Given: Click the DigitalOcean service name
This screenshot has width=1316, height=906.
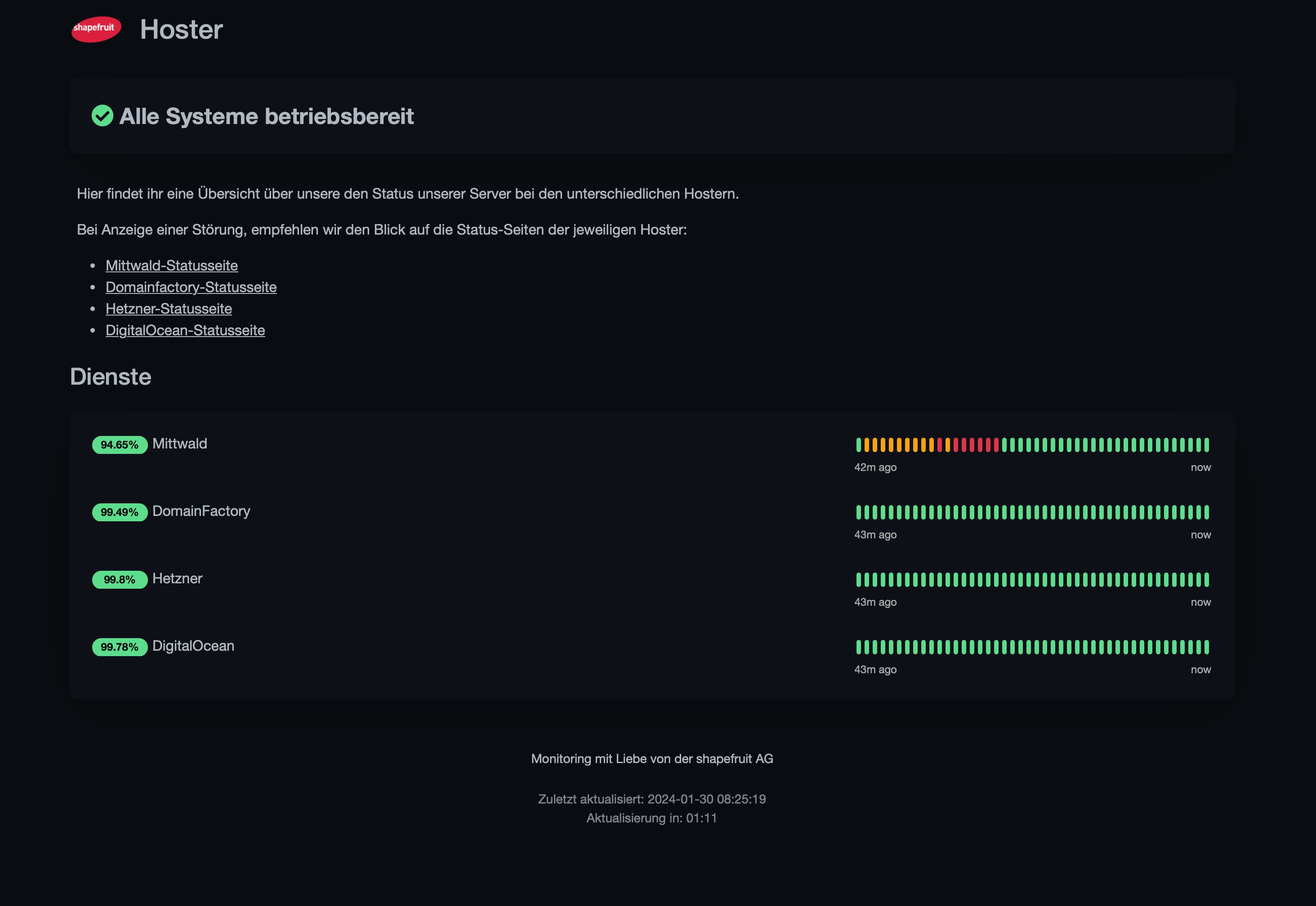Looking at the screenshot, I should click(193, 646).
